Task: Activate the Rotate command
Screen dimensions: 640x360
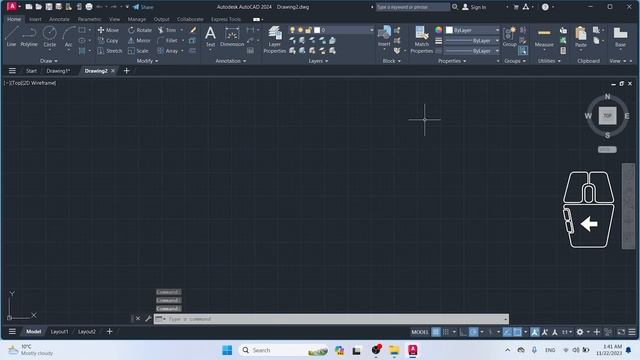Action: click(140, 30)
